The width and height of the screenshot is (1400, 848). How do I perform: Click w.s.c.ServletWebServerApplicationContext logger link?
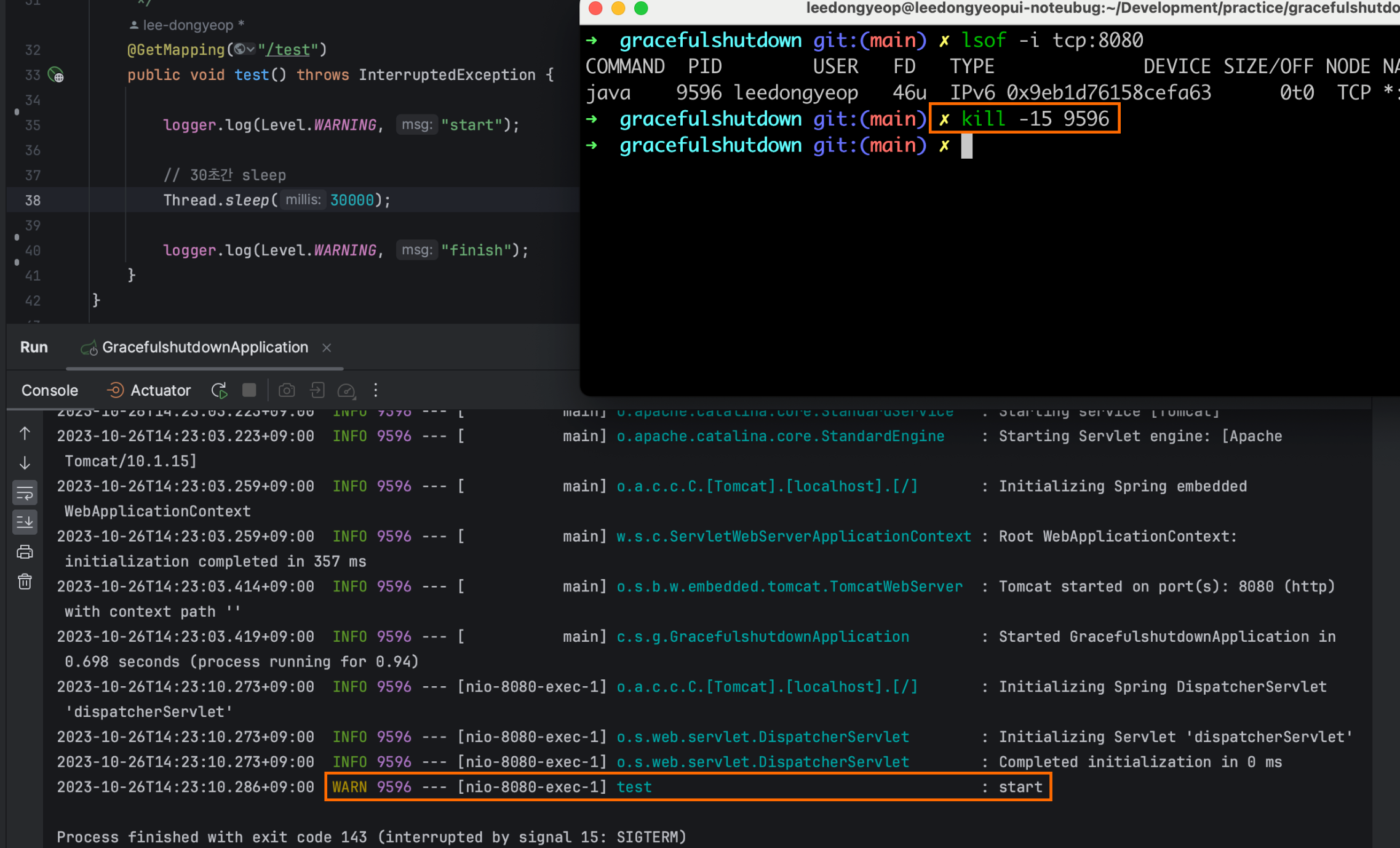coord(793,536)
